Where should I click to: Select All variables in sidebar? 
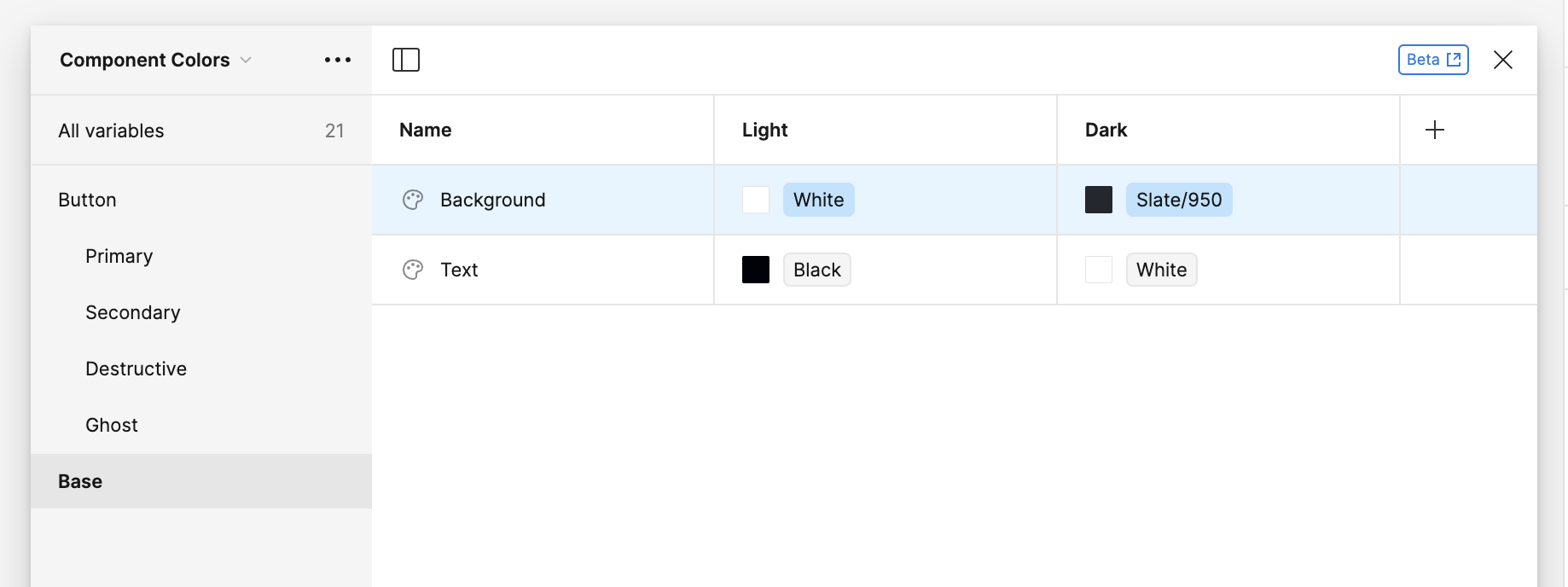[111, 130]
